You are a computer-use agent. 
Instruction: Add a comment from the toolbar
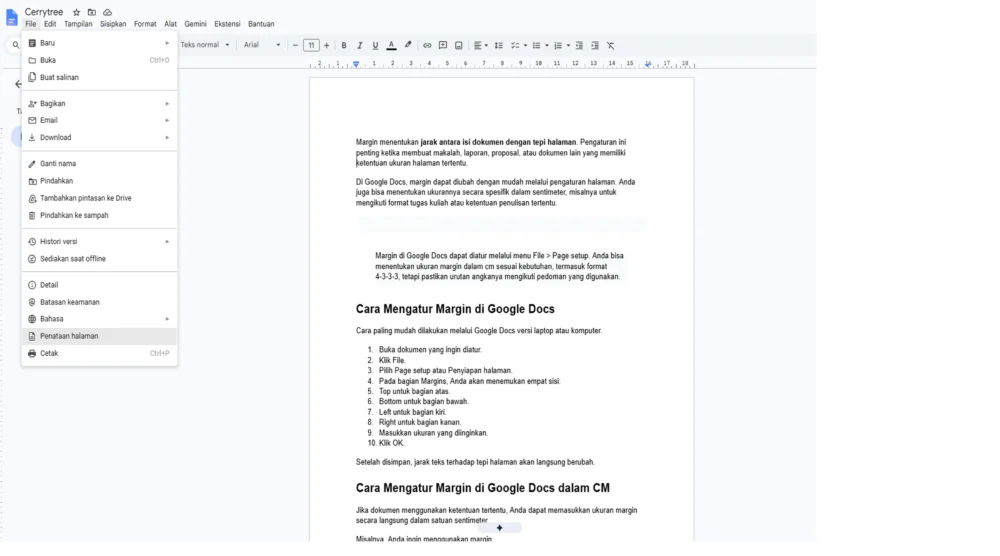point(443,45)
